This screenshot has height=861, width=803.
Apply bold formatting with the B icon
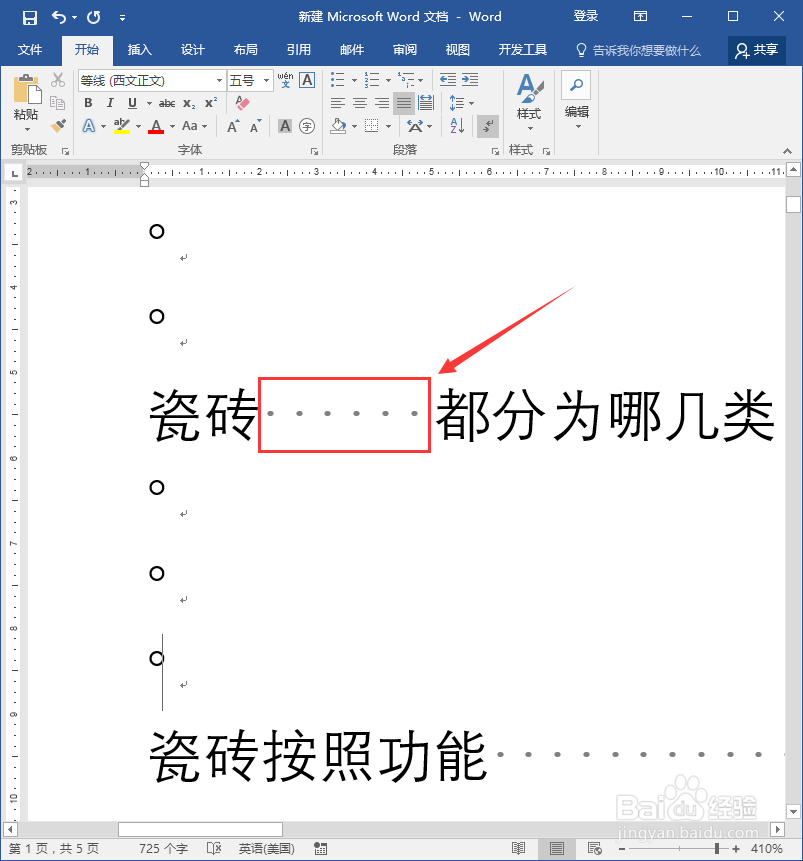point(88,102)
